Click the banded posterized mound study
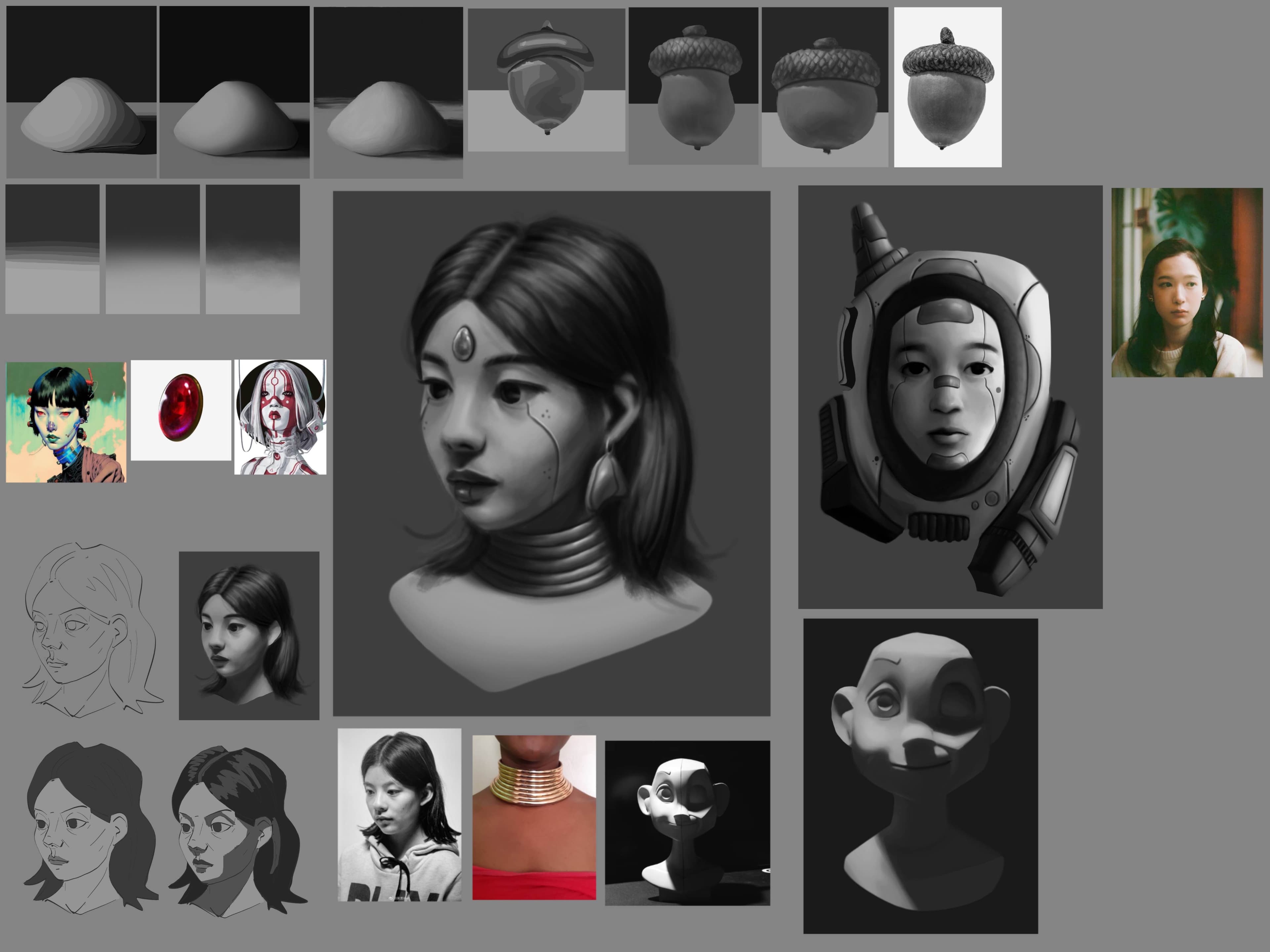Screen dimensions: 1270x952 tap(81, 92)
